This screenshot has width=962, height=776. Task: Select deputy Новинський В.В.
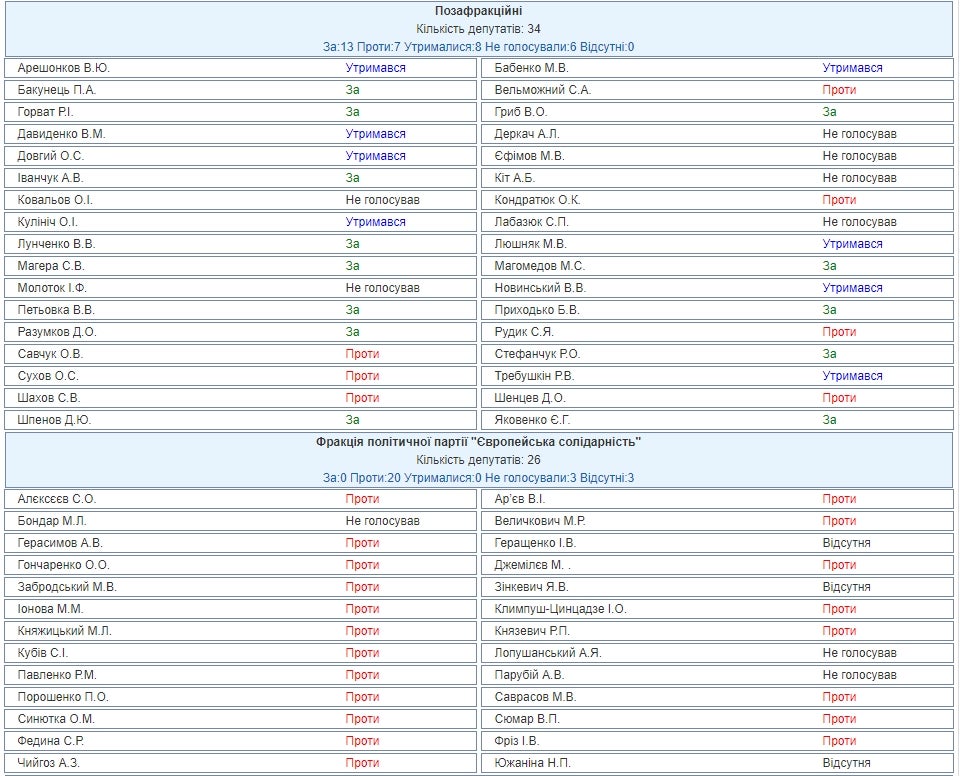540,288
